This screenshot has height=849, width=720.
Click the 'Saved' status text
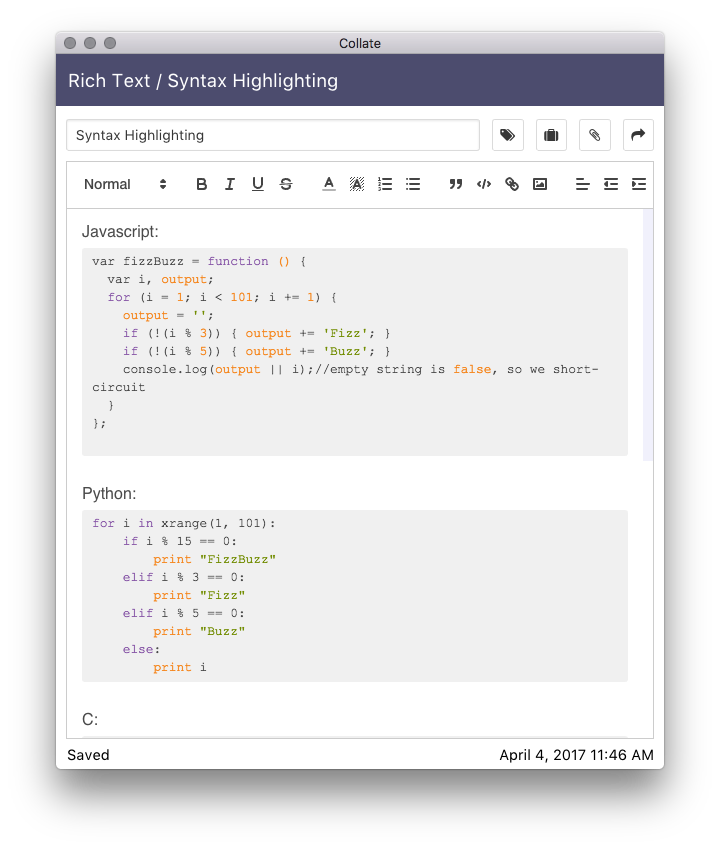88,755
